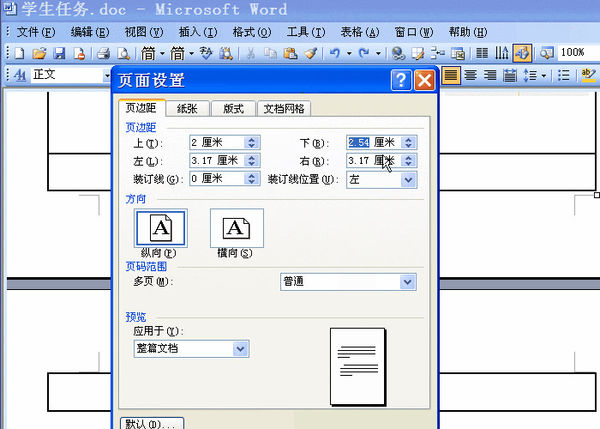Toggle center alignment button
This screenshot has width=600, height=429.
[471, 75]
